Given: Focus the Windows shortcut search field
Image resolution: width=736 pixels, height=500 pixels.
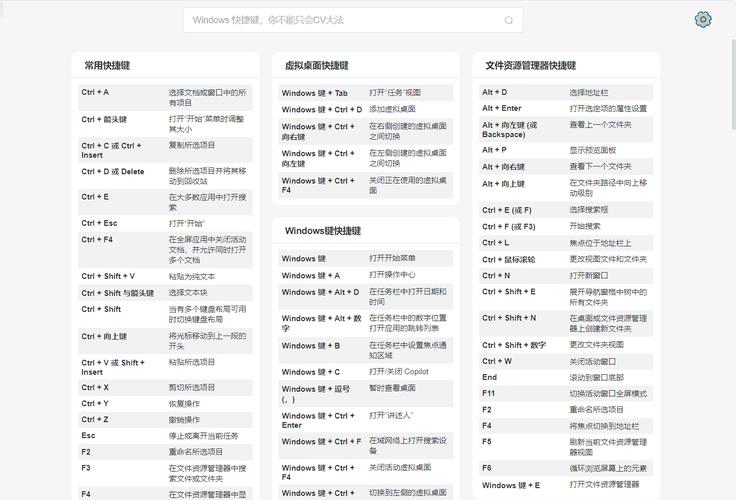Looking at the screenshot, I should point(353,20).
